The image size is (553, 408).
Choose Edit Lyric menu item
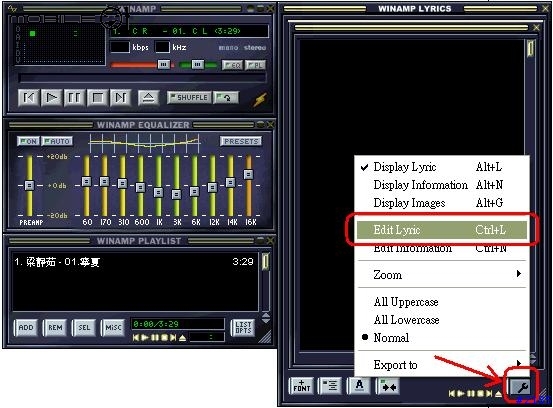pyautogui.click(x=442, y=230)
